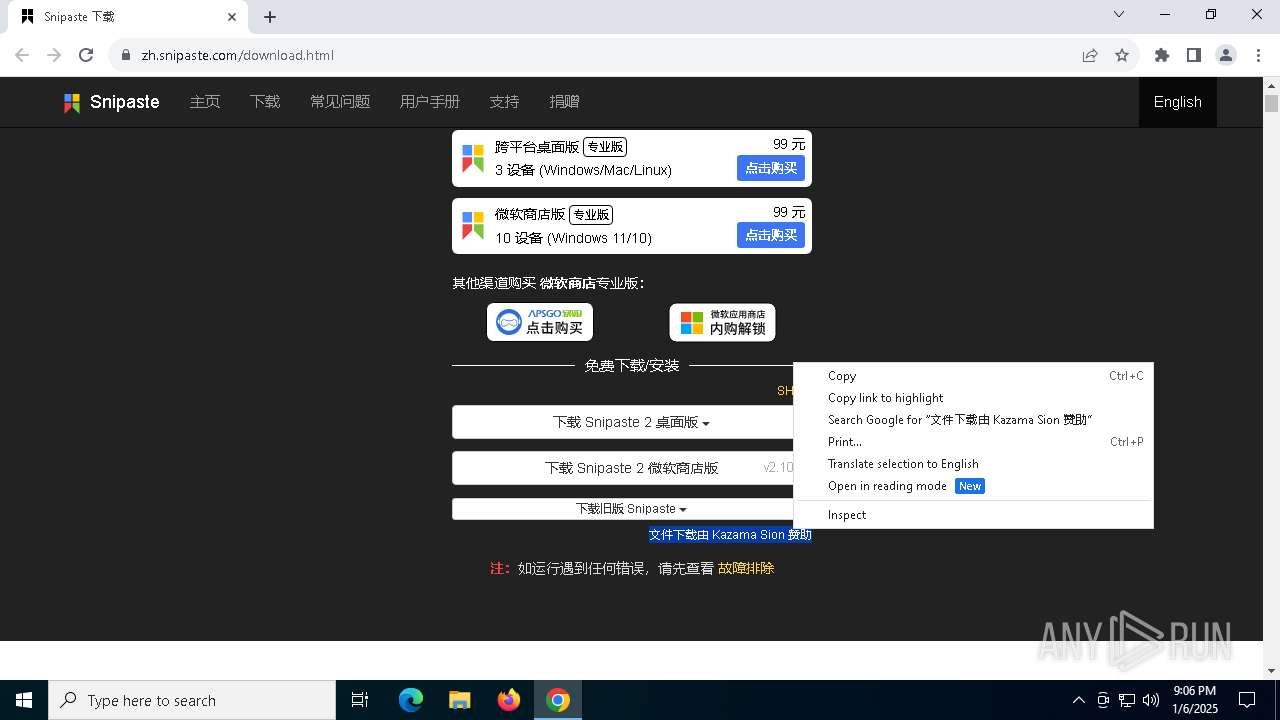This screenshot has height=720, width=1280.
Task: Click the 免费下载/安装 heading
Action: [632, 366]
